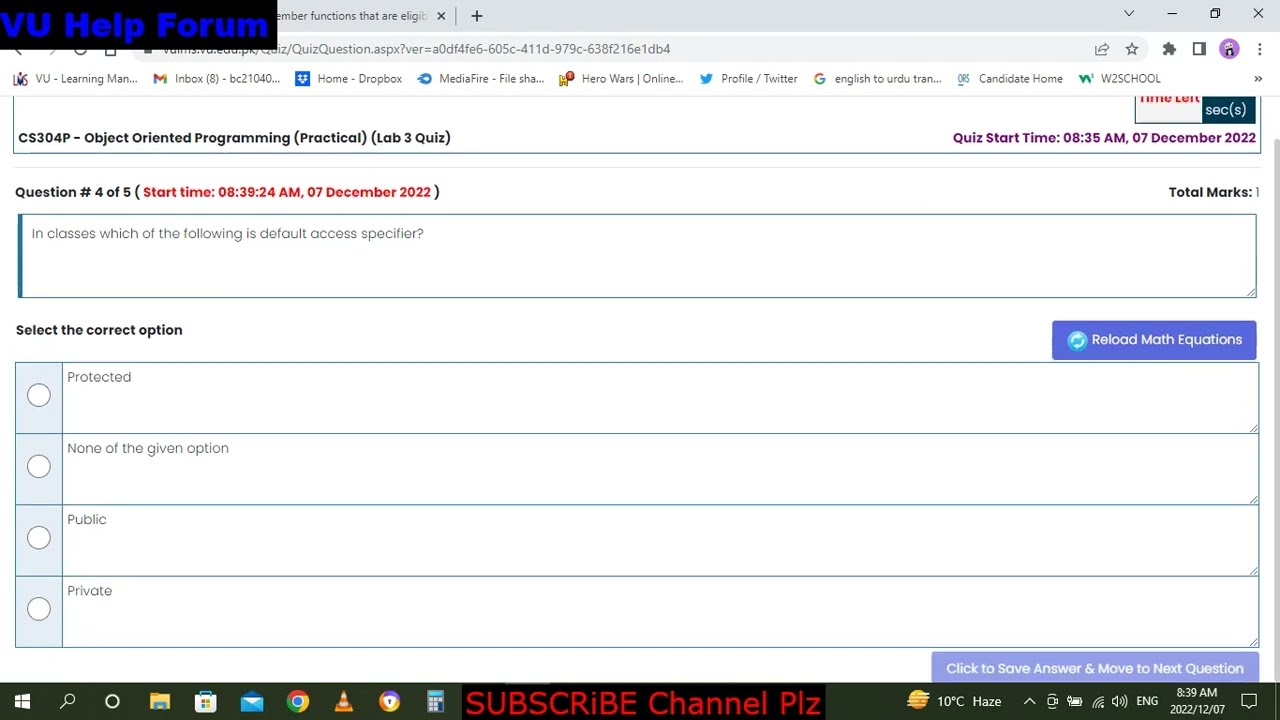Screen dimensions: 1280x720
Task: Click the Protected answer text box
Action: coord(660,398)
